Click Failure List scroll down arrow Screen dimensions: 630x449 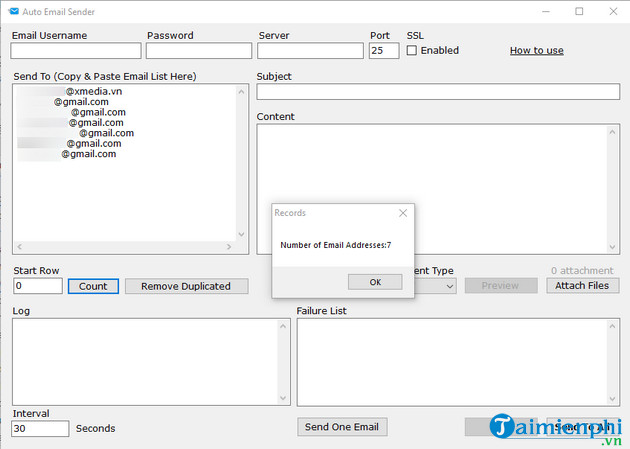click(x=612, y=399)
